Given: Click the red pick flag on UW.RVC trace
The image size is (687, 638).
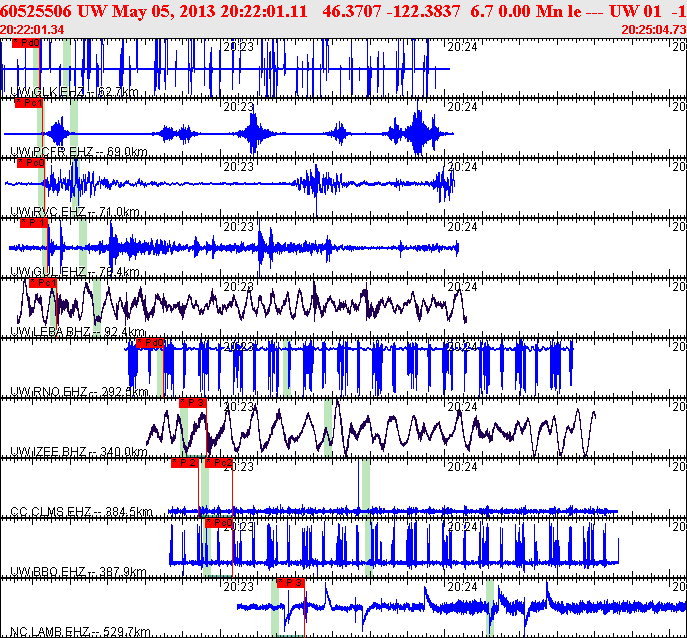Looking at the screenshot, I should click(31, 163).
